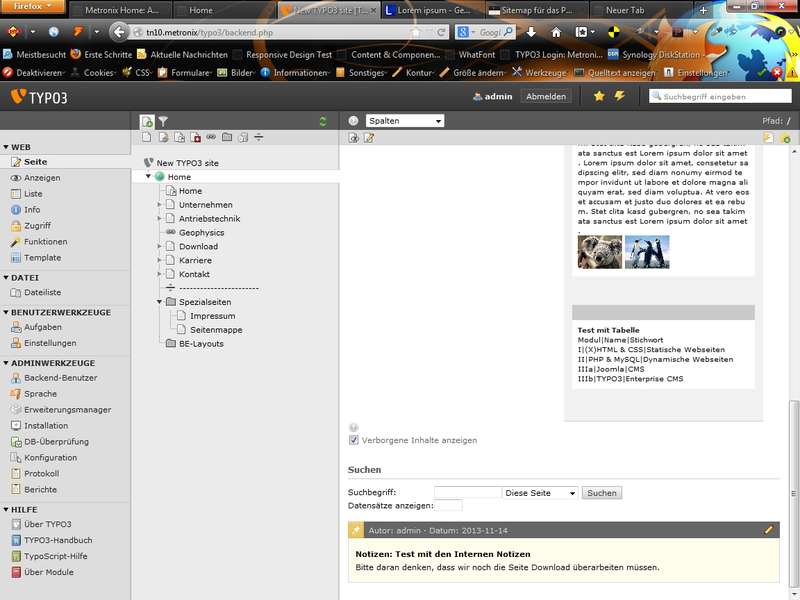Open the clear cache lightning bolt icon

(x=619, y=96)
